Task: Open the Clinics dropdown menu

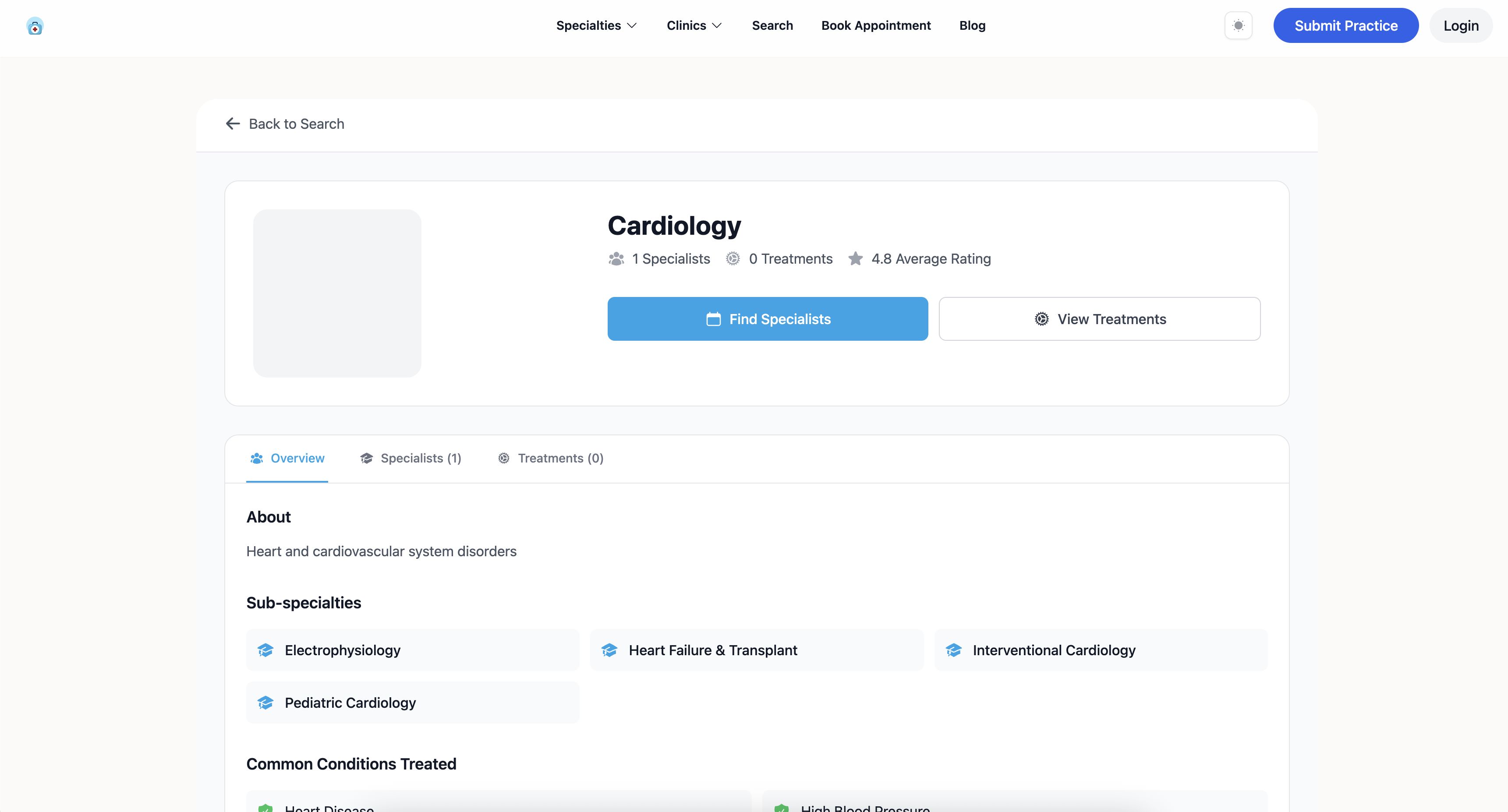Action: tap(694, 26)
